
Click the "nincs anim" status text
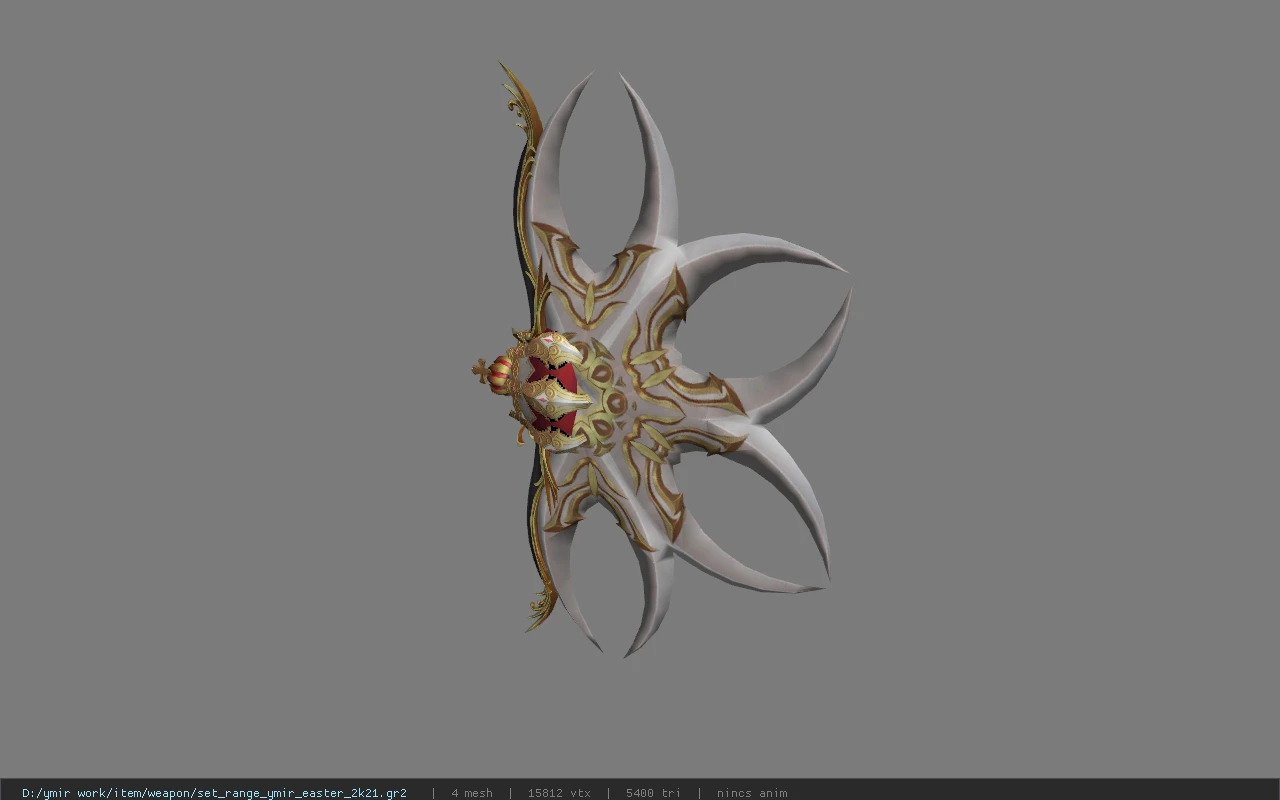pyautogui.click(x=752, y=793)
